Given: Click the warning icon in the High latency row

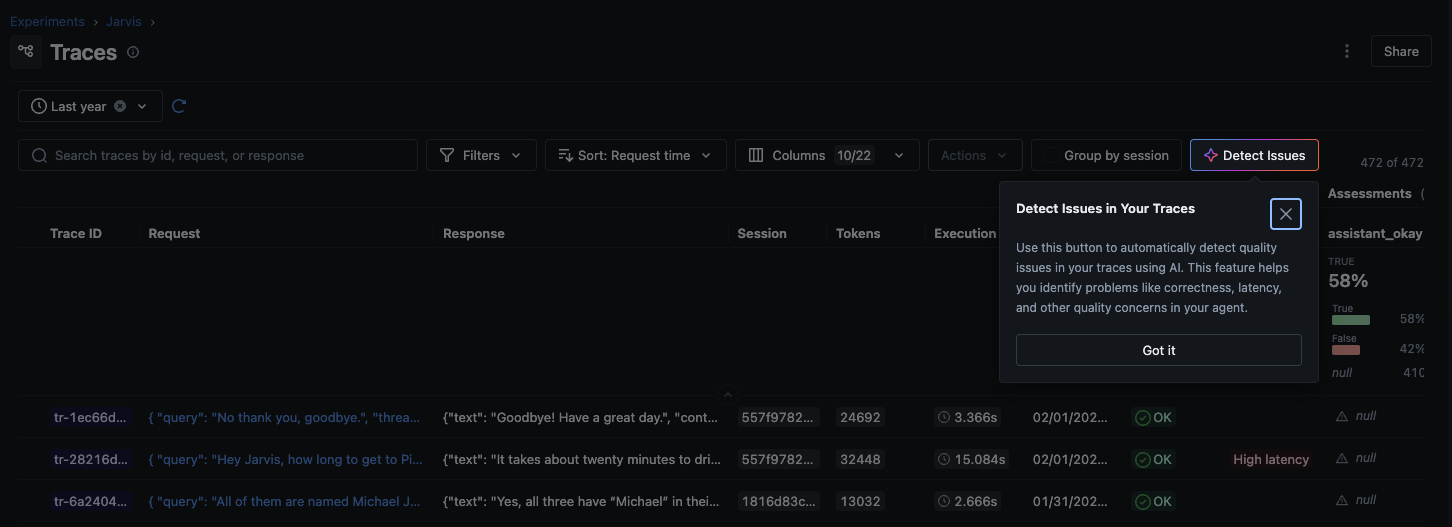Looking at the screenshot, I should point(1342,459).
